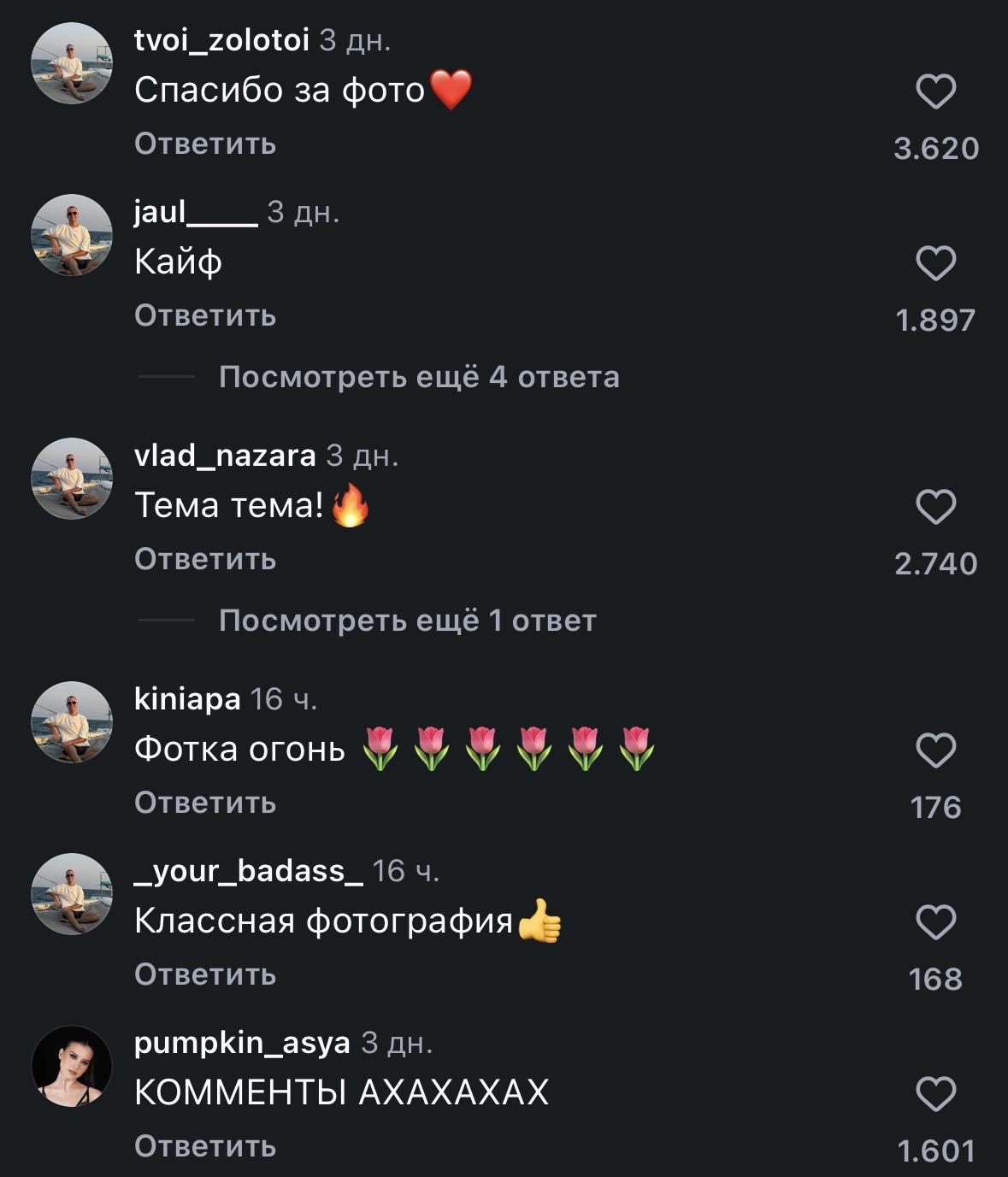Tap the avatar of kiniapa
Image resolution: width=1008 pixels, height=1177 pixels.
coord(72,722)
